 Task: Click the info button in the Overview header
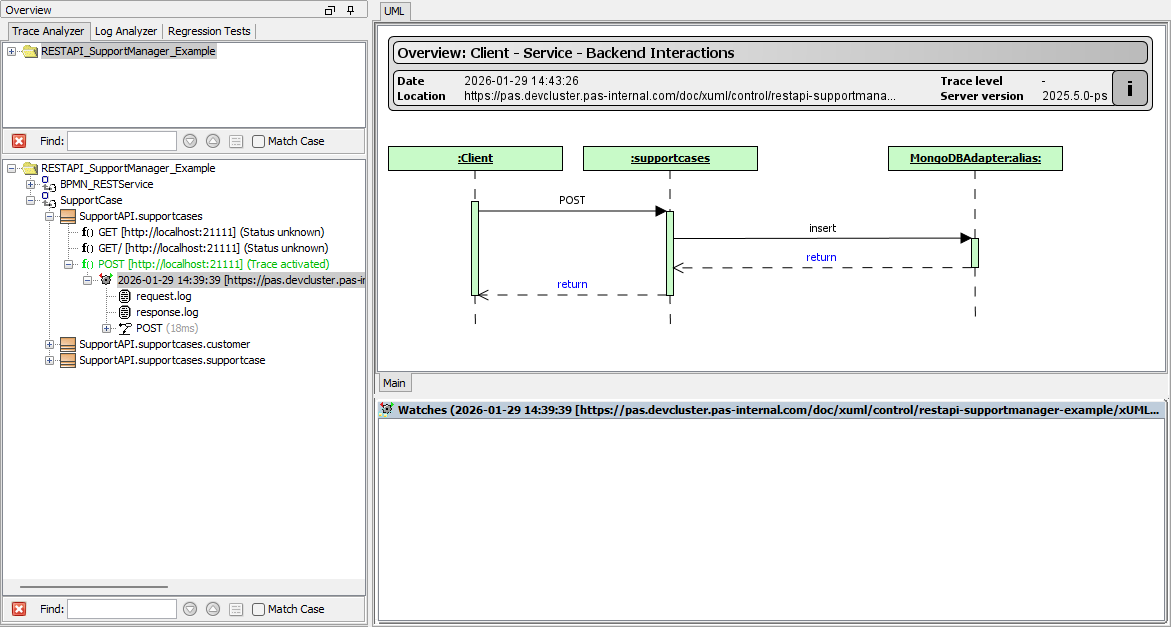(x=1129, y=88)
